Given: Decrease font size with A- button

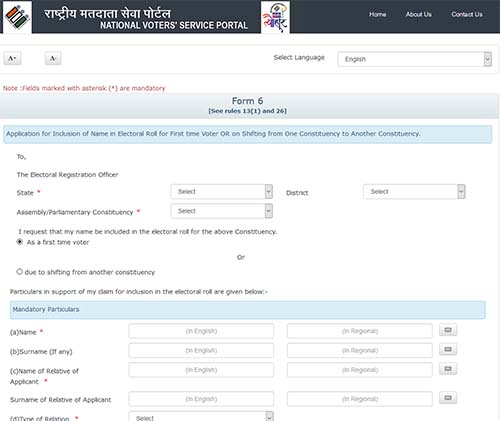Looking at the screenshot, I should pos(53,58).
